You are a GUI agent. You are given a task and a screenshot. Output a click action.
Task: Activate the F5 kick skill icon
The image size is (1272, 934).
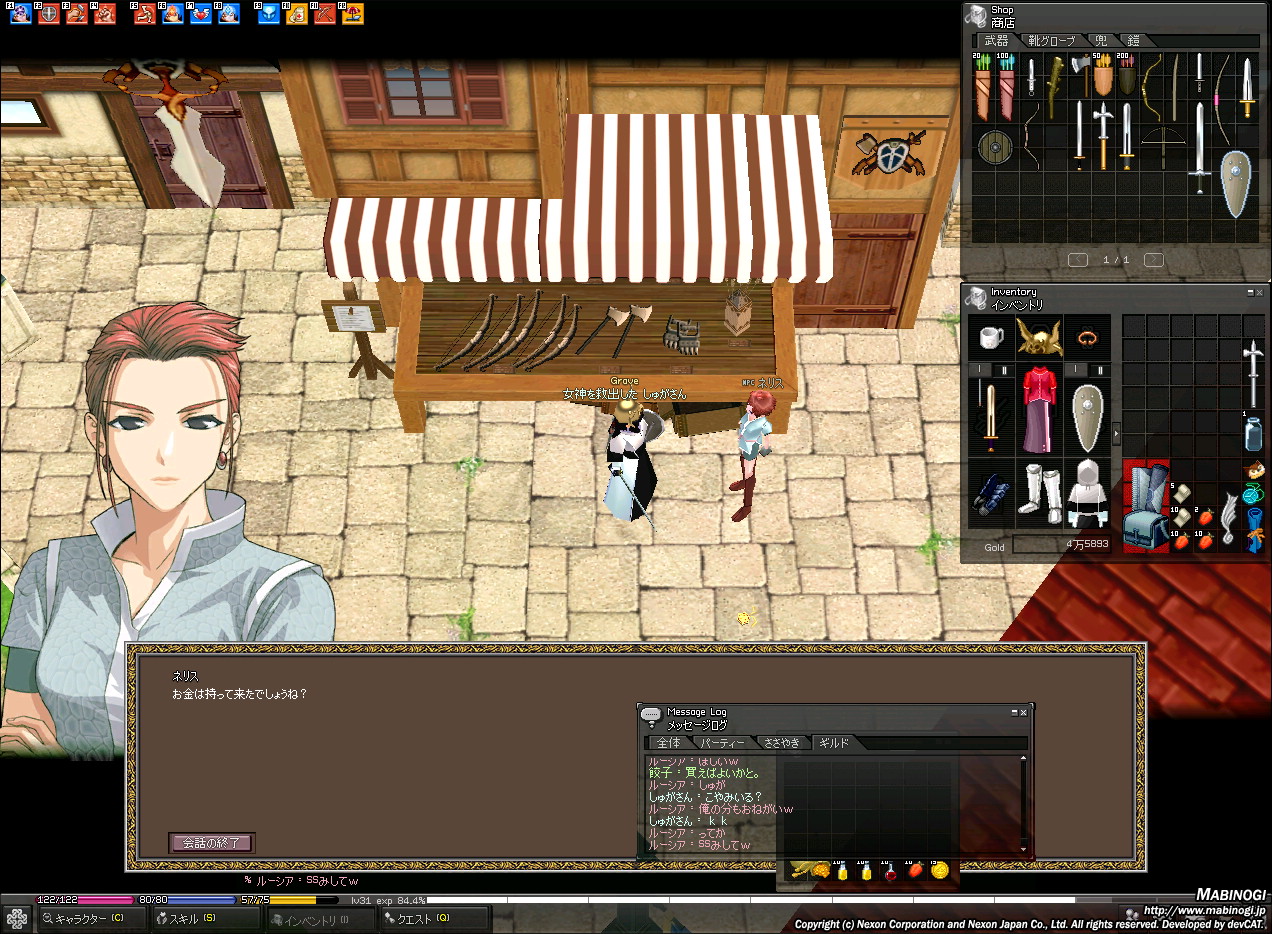pos(144,14)
